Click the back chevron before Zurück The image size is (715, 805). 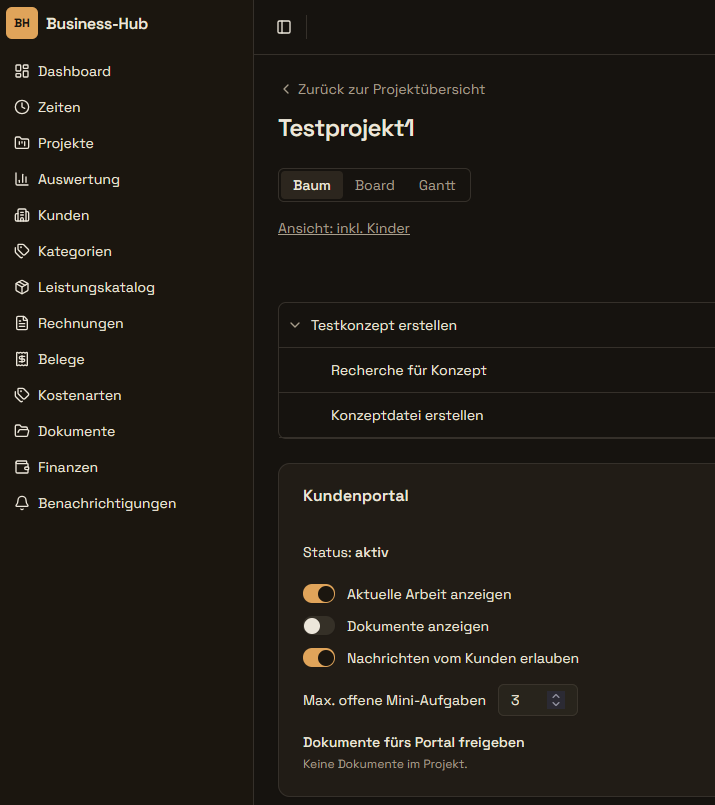tap(286, 89)
